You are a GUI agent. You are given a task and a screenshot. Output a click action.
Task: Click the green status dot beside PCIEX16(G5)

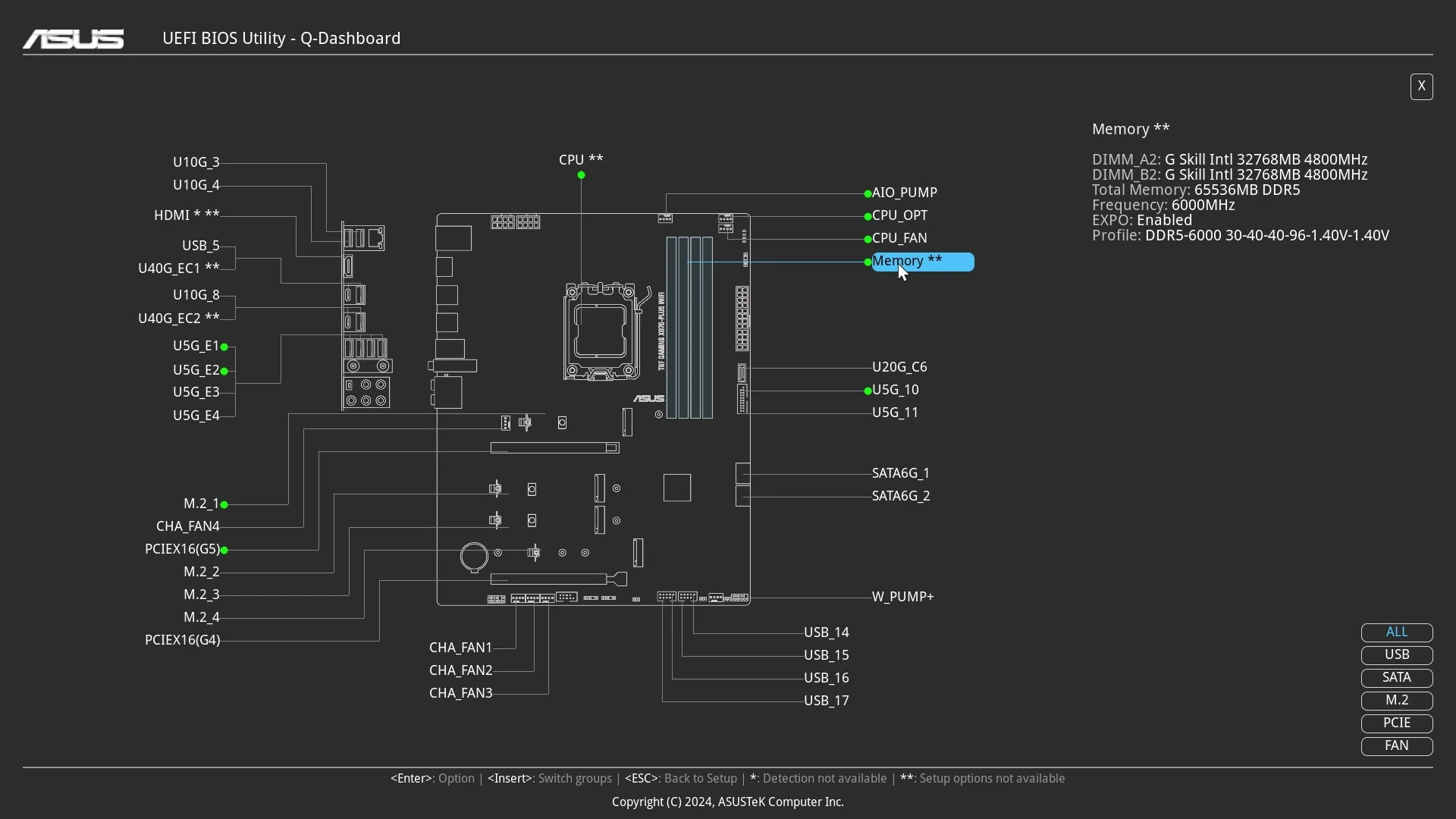[224, 550]
